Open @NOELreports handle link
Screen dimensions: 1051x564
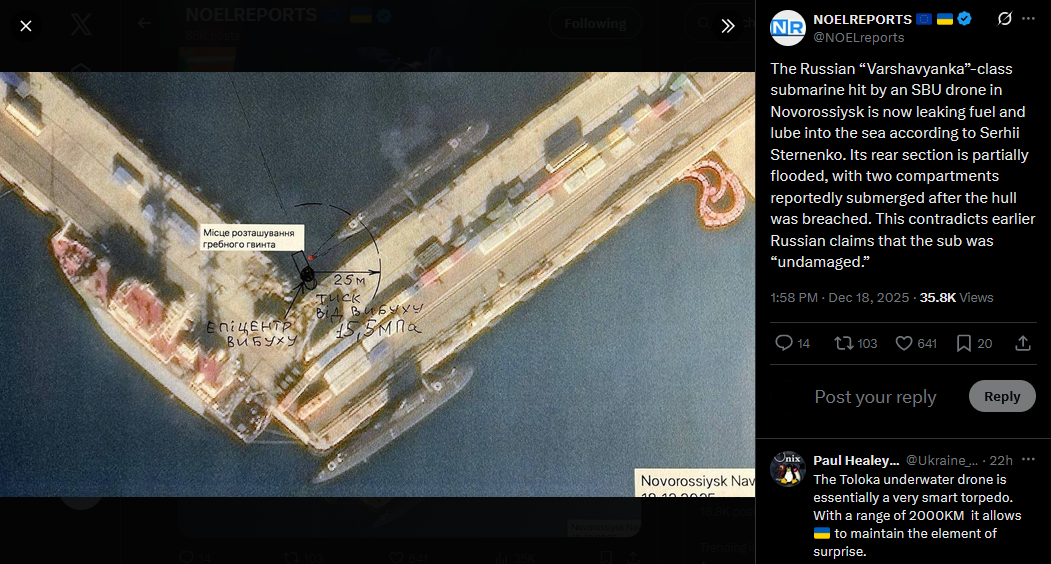pyautogui.click(x=859, y=38)
